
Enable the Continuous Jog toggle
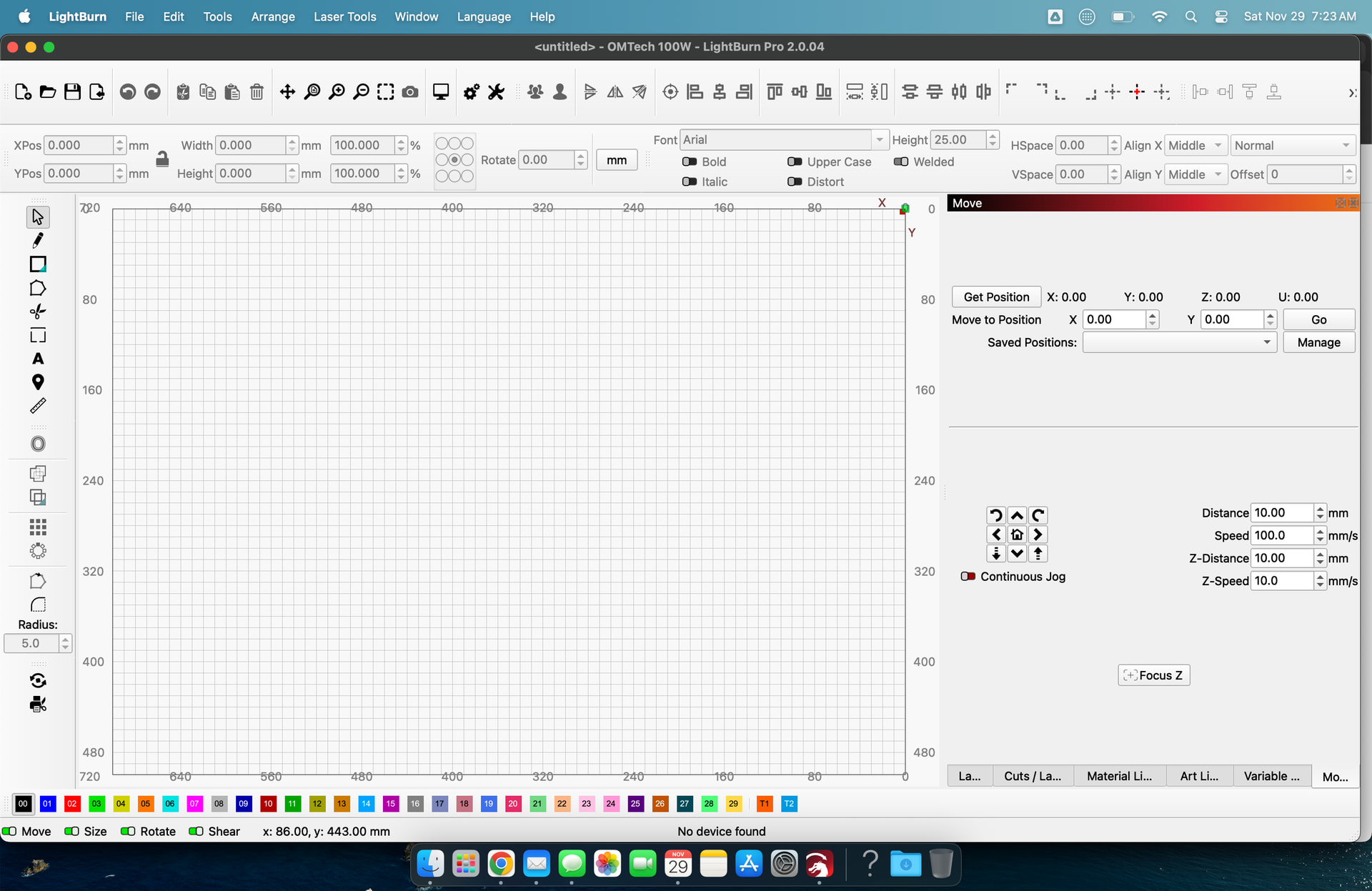pos(968,577)
